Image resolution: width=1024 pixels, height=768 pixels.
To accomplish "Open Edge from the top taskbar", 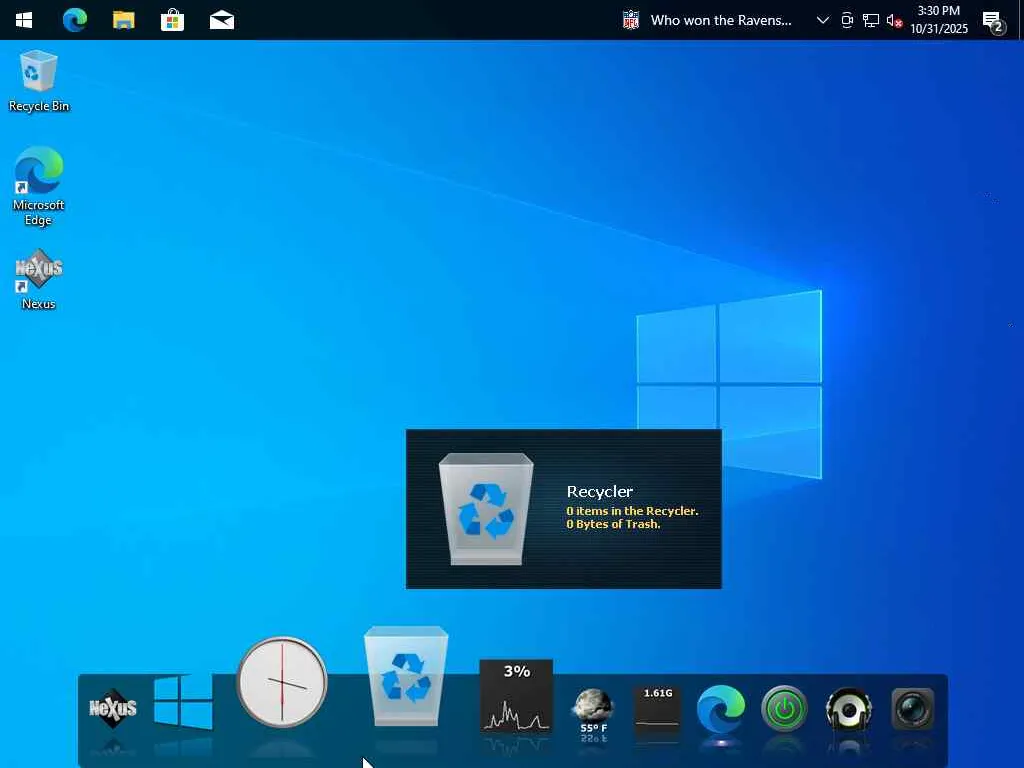I will tap(74, 20).
